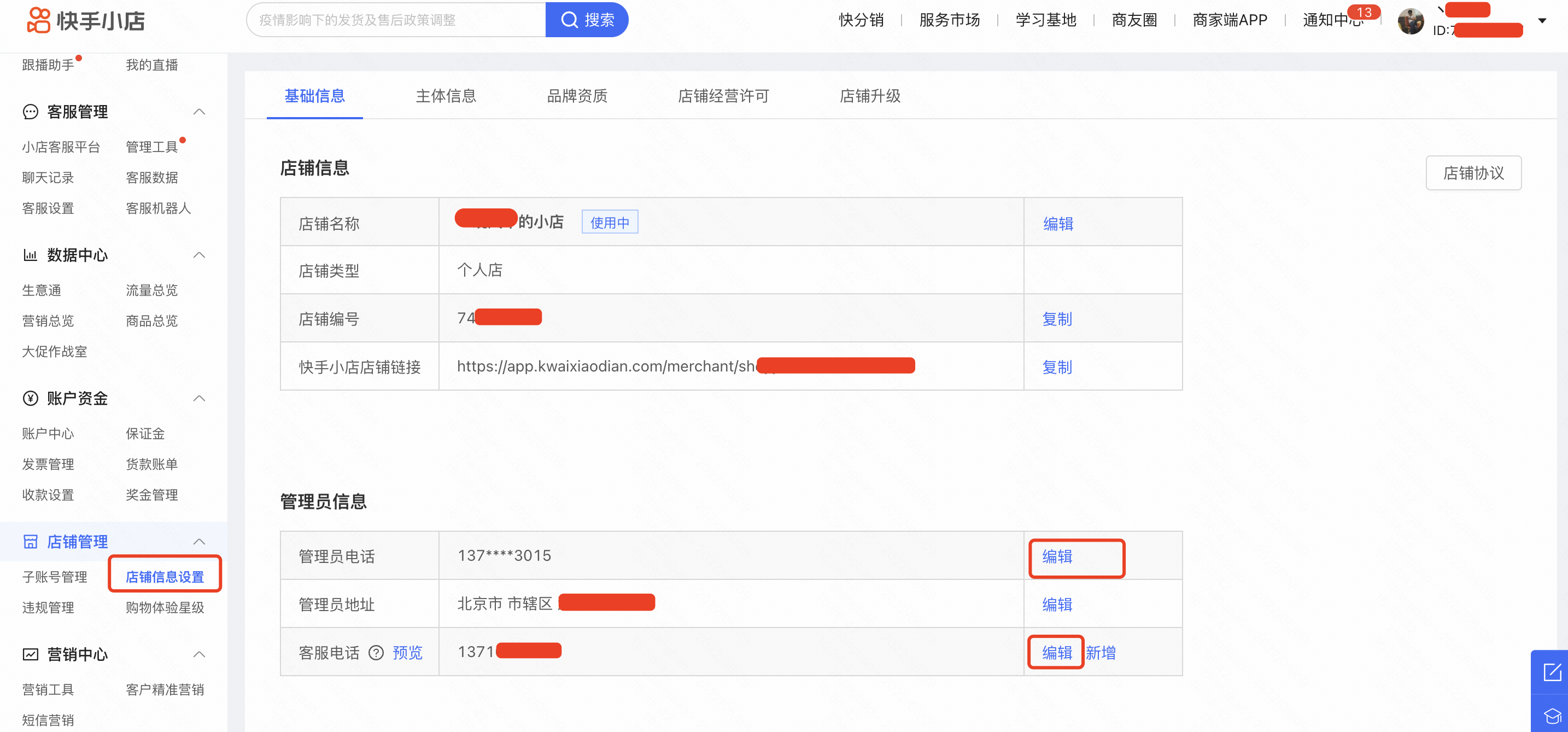Collapse the 客服管理 section chevron
Screen dimensions: 1568x732
pyautogui.click(x=199, y=112)
